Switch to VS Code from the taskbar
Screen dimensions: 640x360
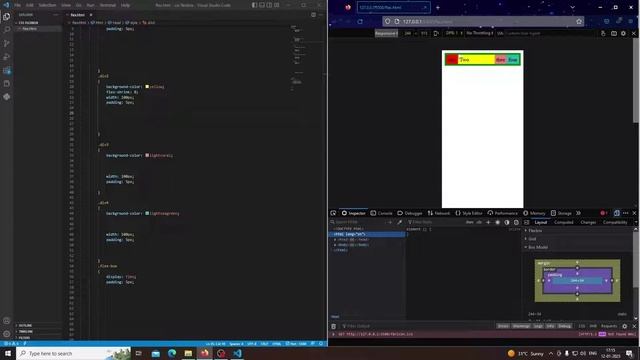pos(237,353)
